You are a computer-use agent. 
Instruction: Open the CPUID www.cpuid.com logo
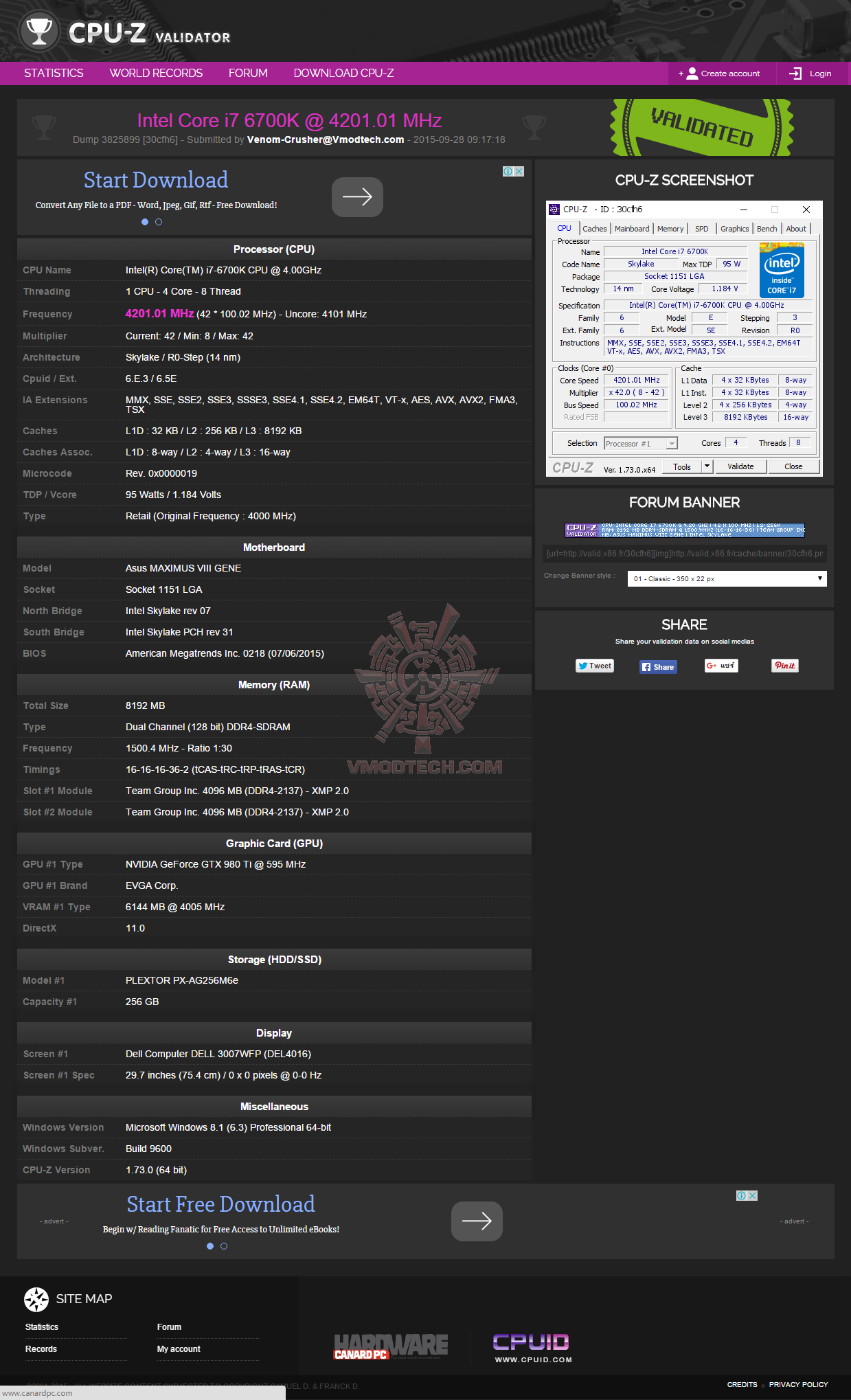[x=532, y=1348]
